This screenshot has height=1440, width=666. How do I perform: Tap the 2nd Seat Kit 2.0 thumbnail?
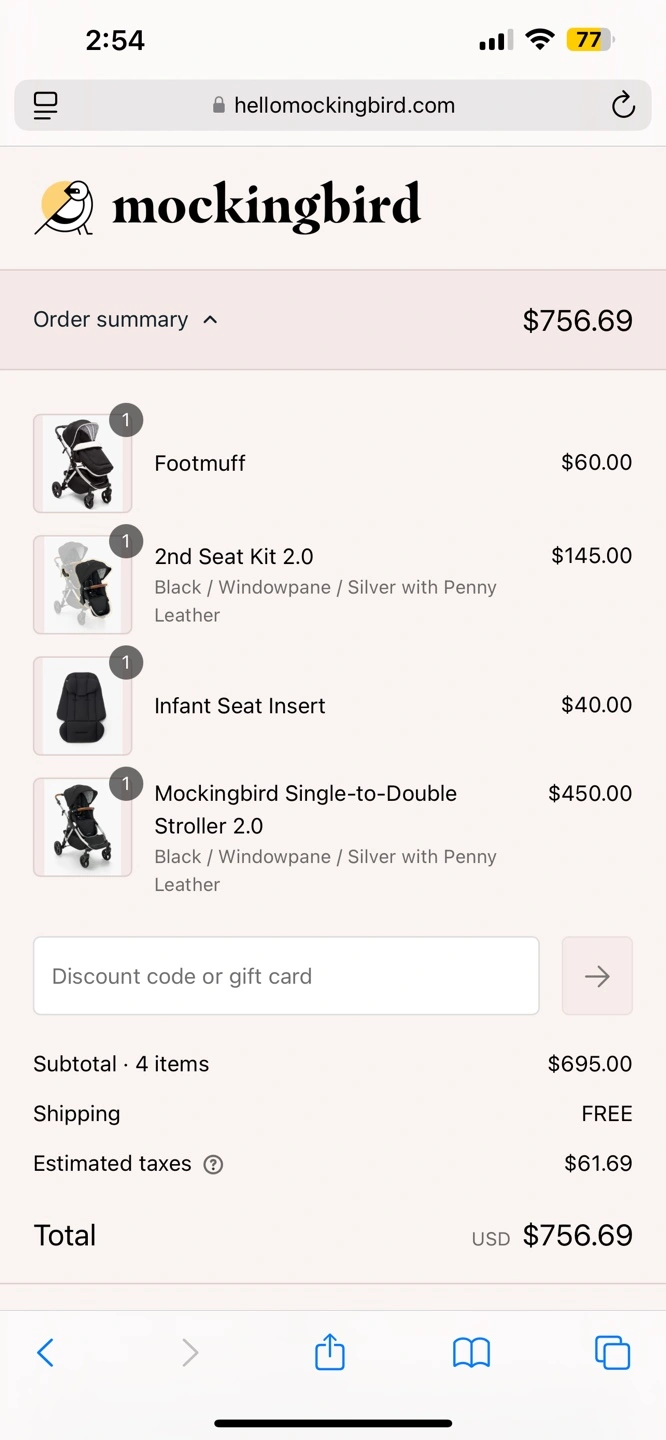[83, 585]
